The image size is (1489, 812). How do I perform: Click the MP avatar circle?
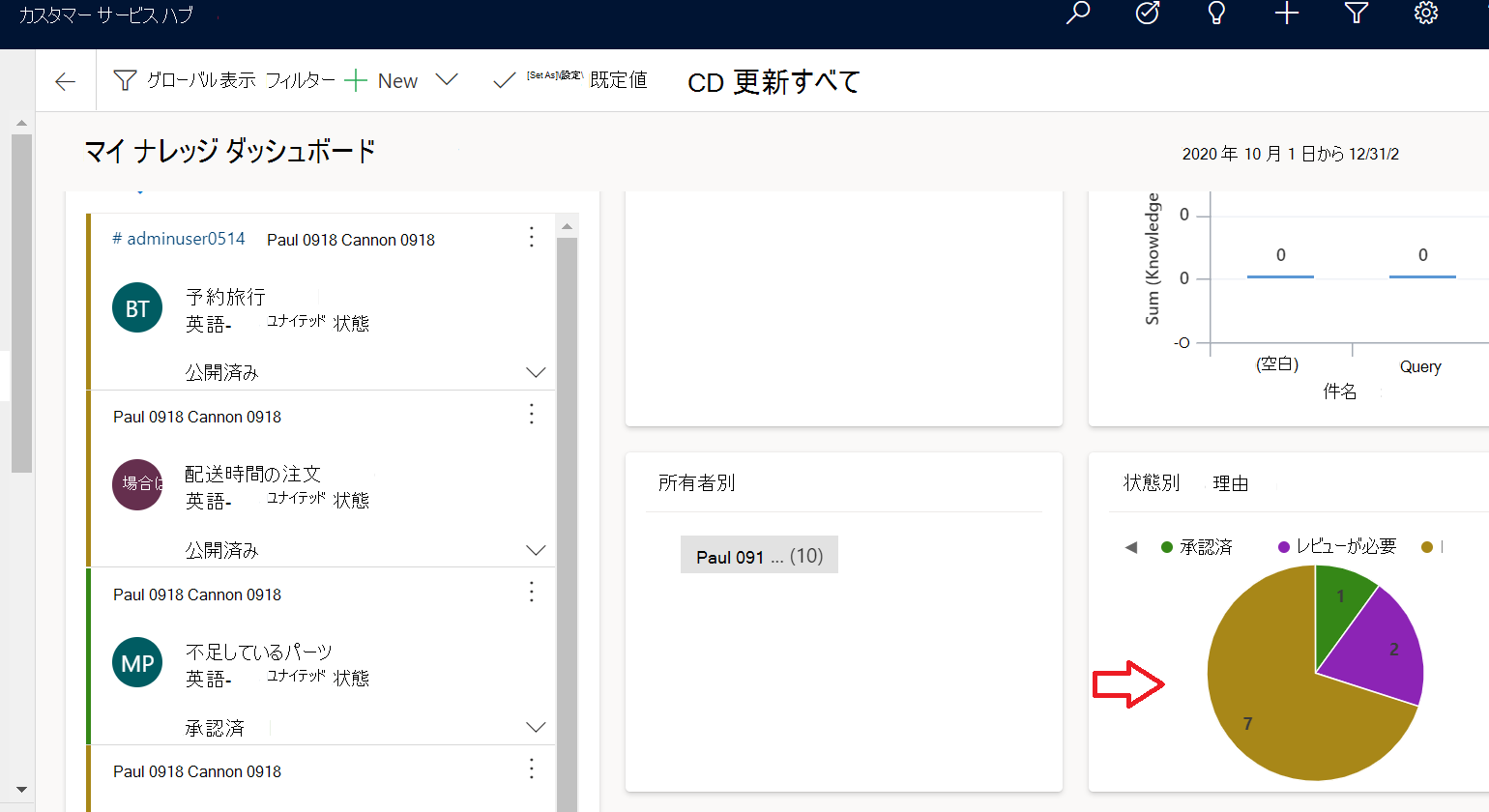tap(137, 662)
